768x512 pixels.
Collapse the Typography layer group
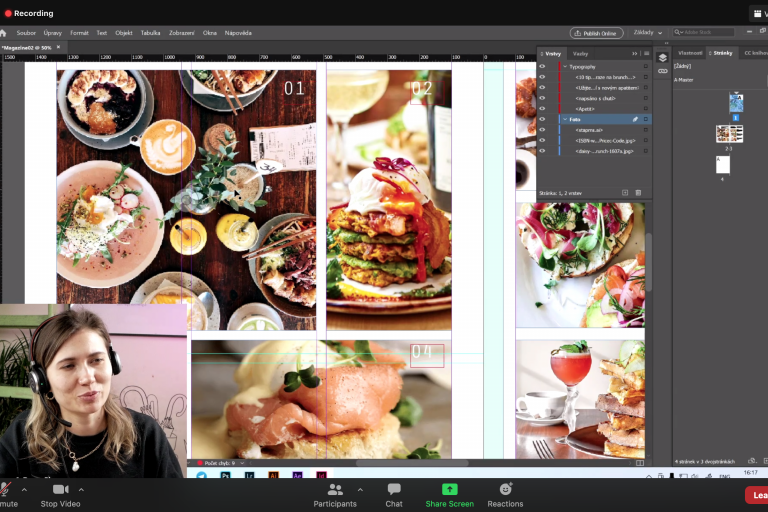click(x=565, y=66)
